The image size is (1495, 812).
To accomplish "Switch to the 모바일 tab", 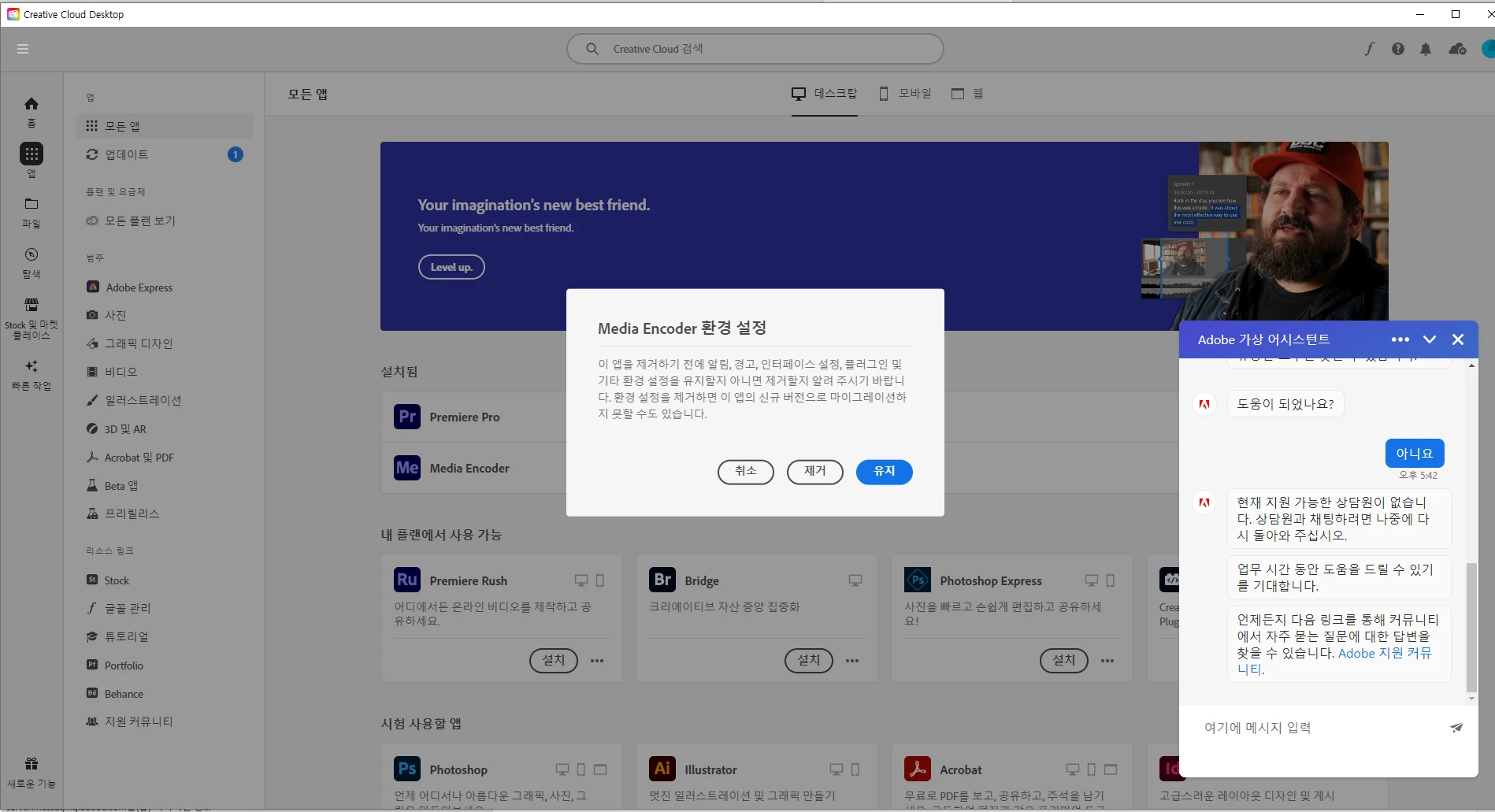I will point(905,94).
